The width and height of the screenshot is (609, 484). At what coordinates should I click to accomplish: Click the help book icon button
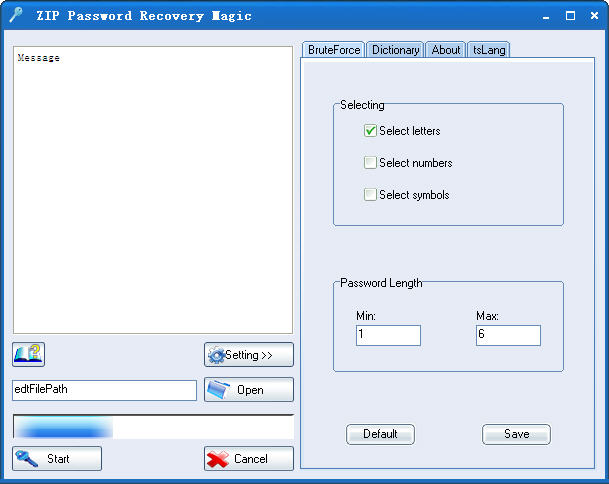[28, 354]
